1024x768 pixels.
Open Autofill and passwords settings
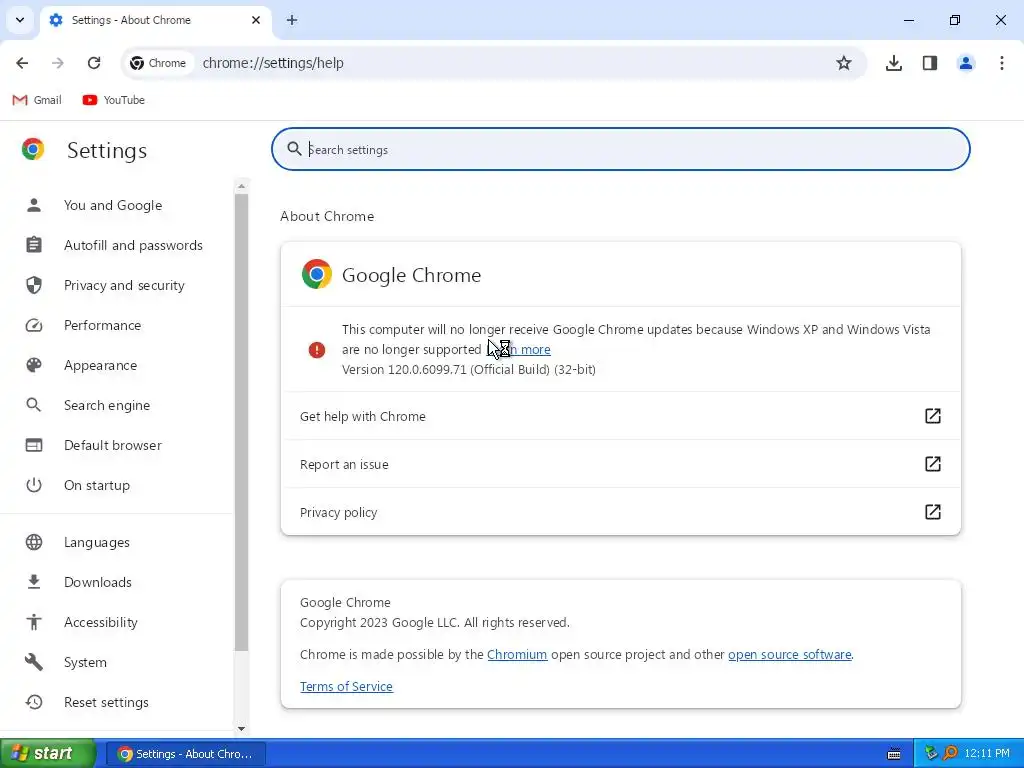point(133,245)
